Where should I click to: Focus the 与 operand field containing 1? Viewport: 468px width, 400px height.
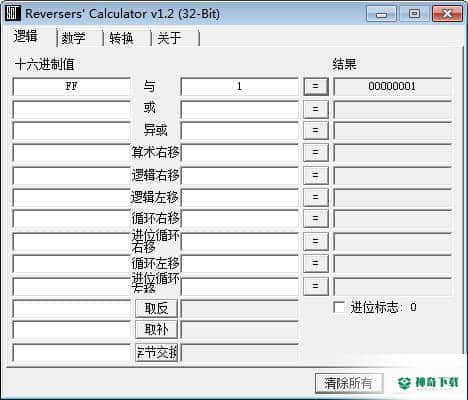(x=239, y=87)
